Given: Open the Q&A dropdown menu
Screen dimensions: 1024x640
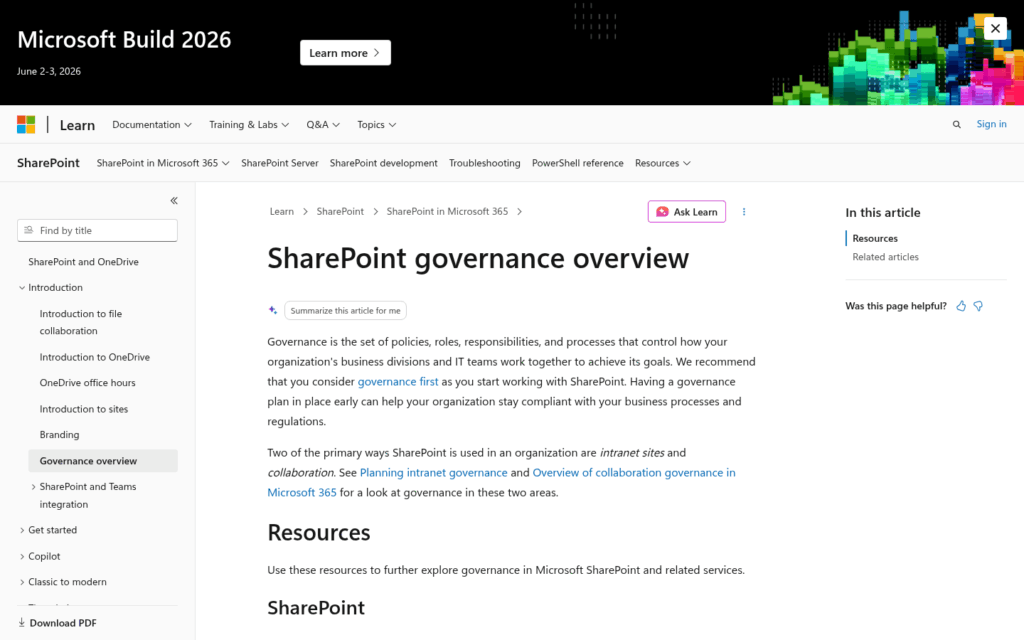Looking at the screenshot, I should click(x=323, y=124).
